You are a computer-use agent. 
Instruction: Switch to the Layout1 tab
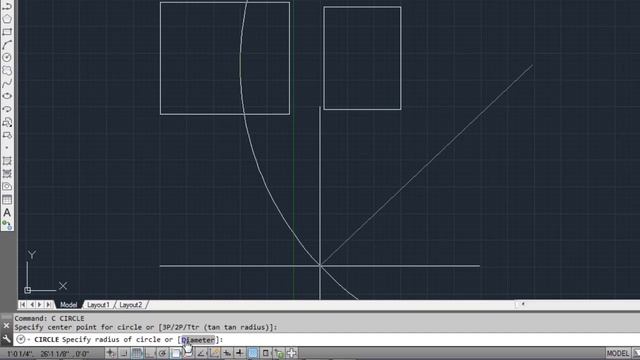pyautogui.click(x=98, y=305)
